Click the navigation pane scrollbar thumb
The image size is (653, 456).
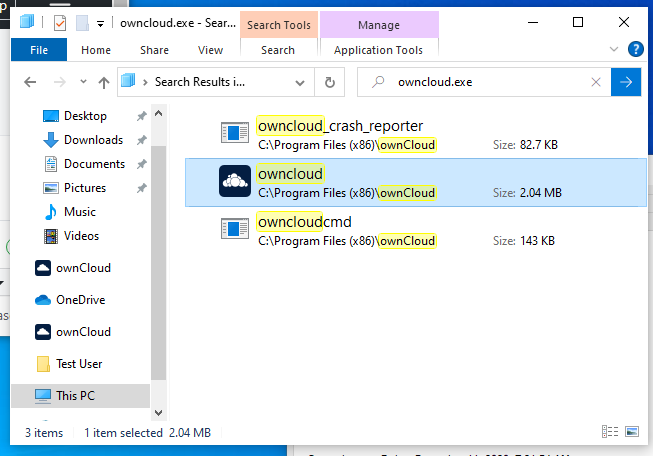point(158,262)
